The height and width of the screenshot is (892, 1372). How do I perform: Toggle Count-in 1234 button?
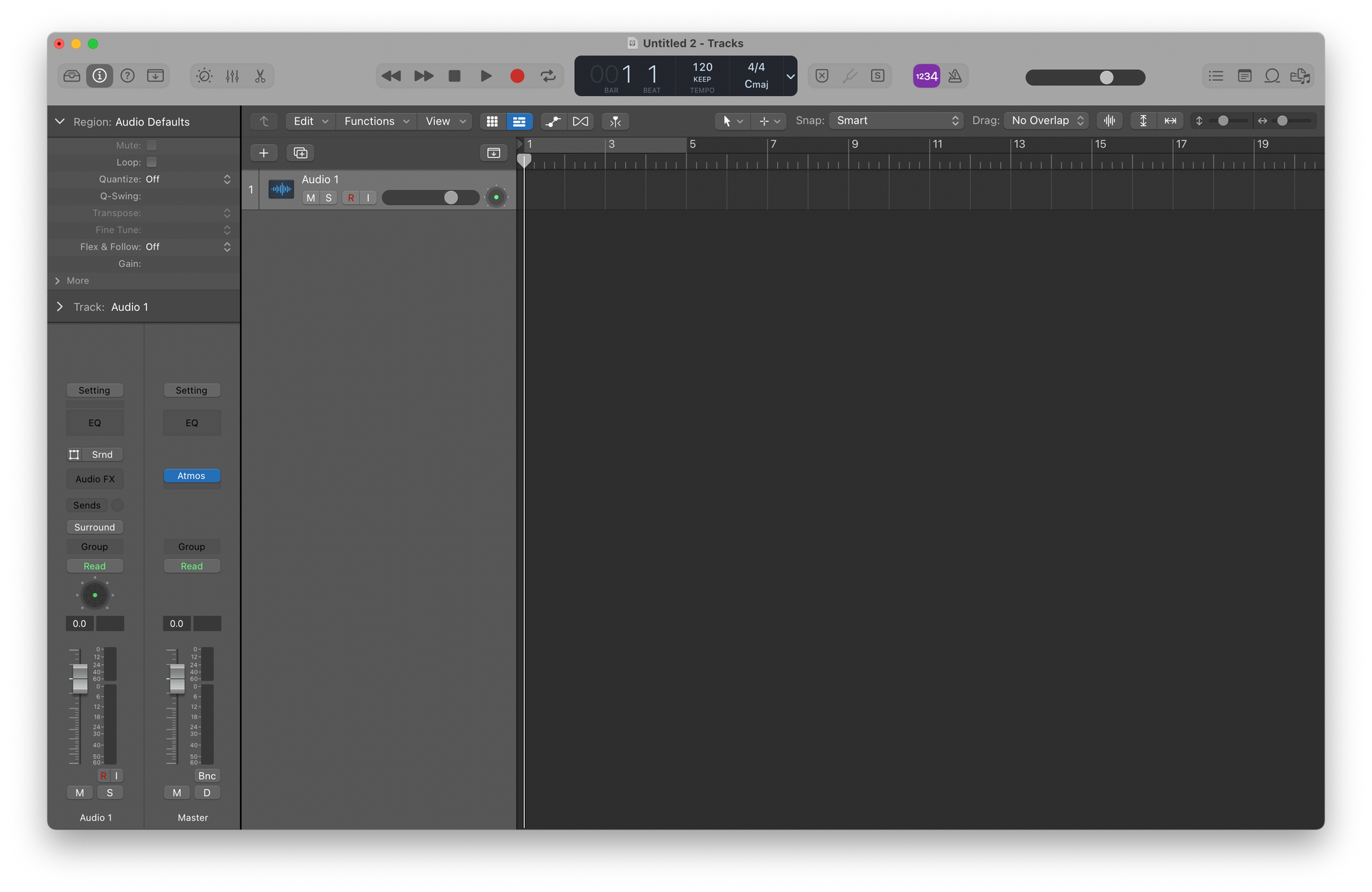tap(926, 76)
